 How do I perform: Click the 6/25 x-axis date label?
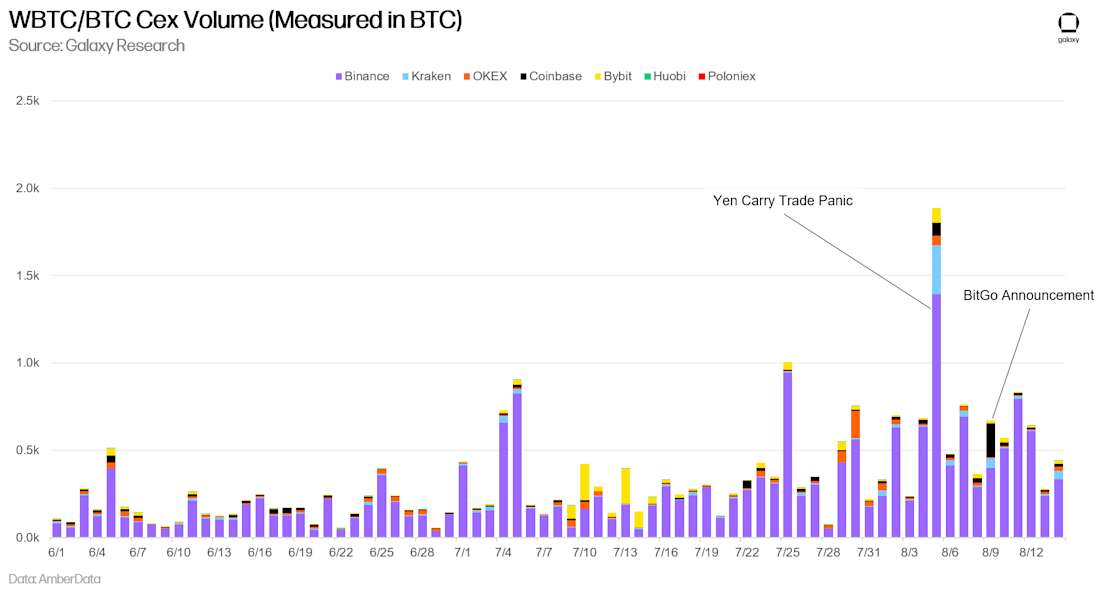[x=382, y=552]
